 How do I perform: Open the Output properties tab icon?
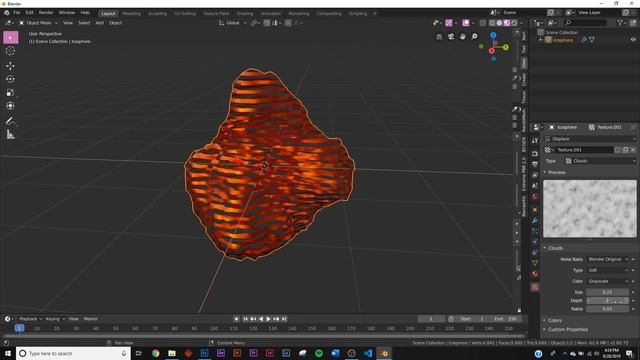pos(535,164)
